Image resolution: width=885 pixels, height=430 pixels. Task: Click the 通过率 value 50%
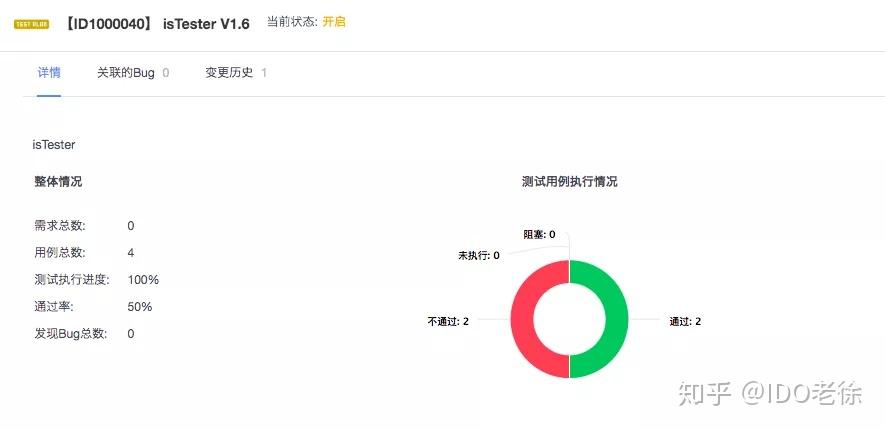[140, 307]
